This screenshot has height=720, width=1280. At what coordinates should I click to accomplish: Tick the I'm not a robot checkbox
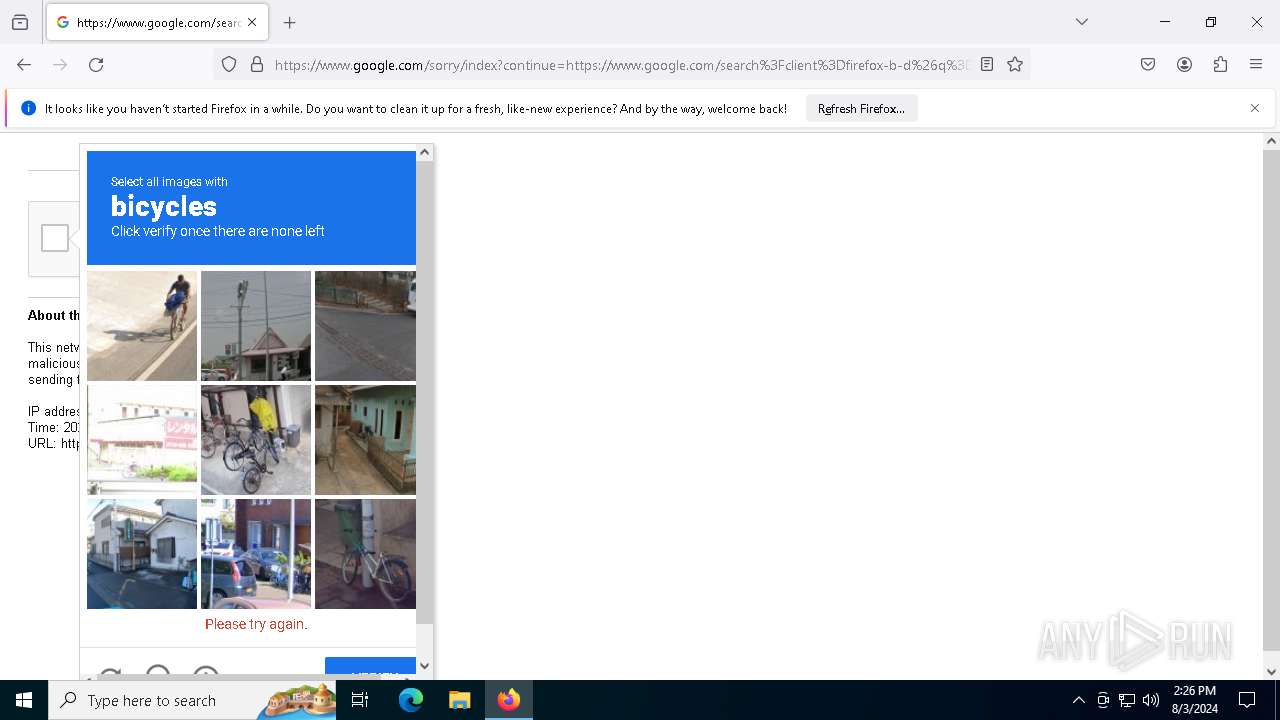(55, 238)
